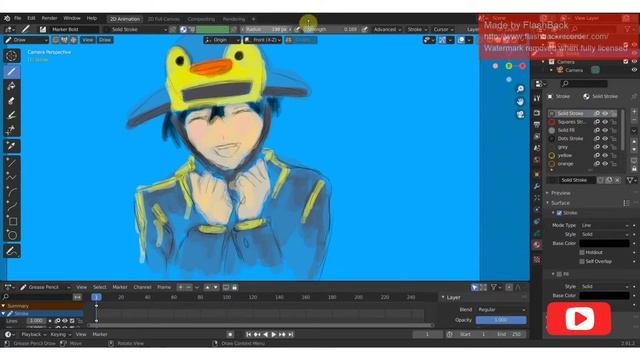This screenshot has width=640, height=360.
Task: Click the Blender logo icon
Action: 7,18
